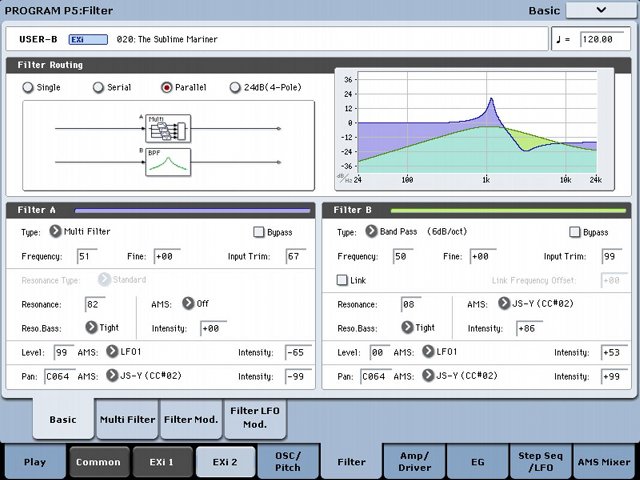Switch to the Filter Mod. tab
This screenshot has height=480, width=640.
191,420
